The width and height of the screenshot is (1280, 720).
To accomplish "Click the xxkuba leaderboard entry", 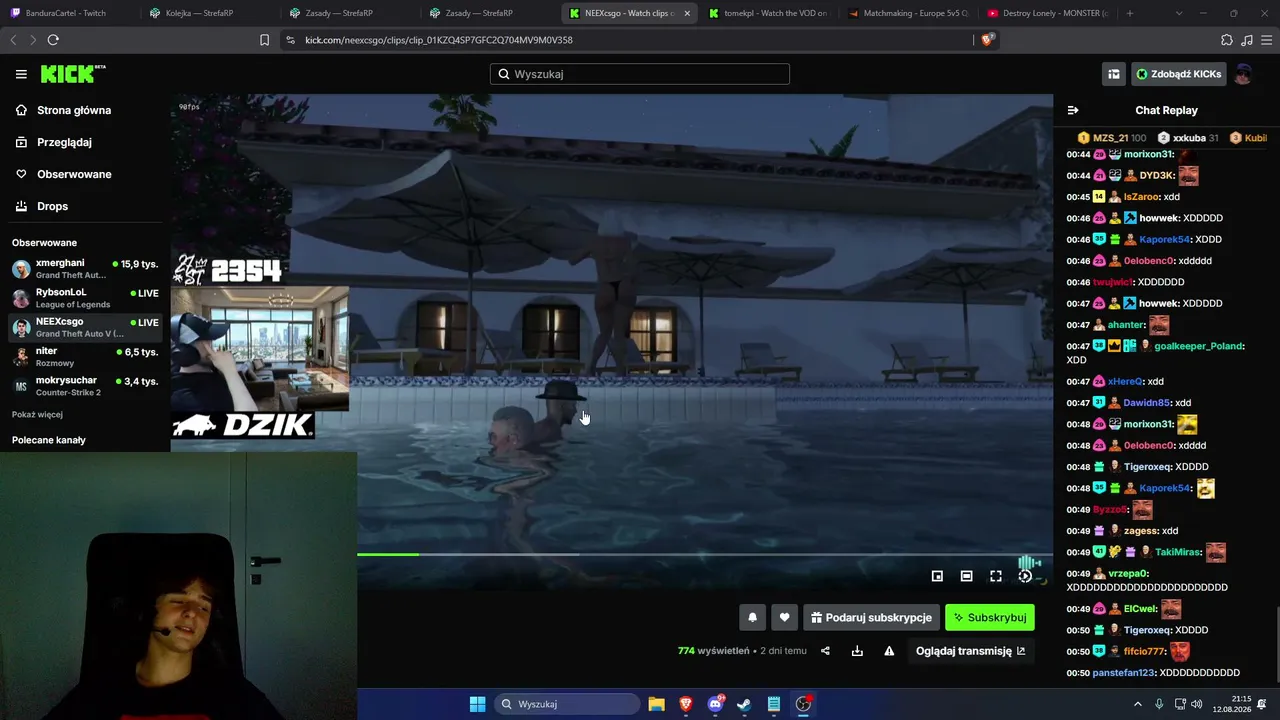I will [x=1188, y=138].
